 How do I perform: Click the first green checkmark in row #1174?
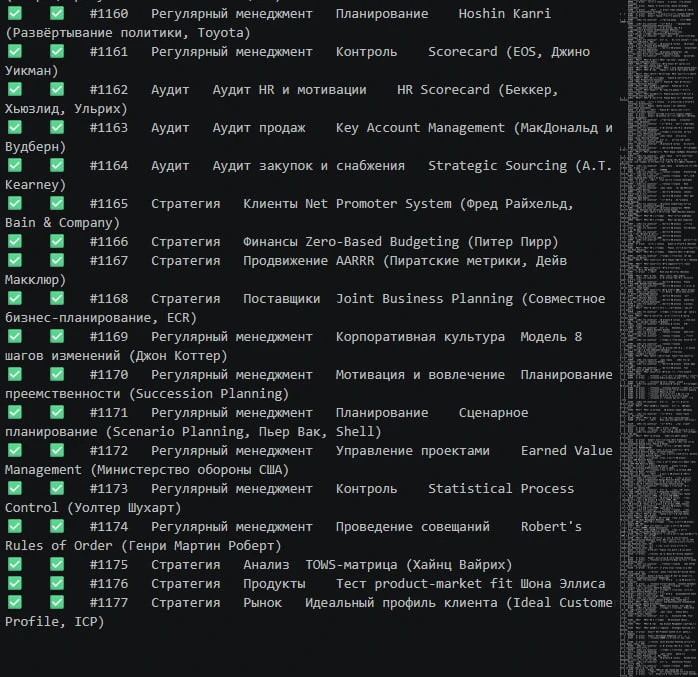point(15,526)
